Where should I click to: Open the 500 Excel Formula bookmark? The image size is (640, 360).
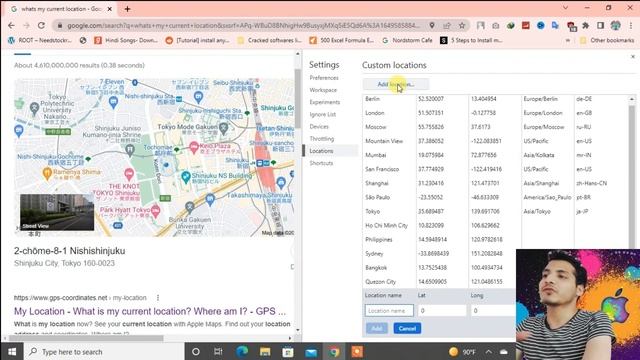[x=342, y=40]
